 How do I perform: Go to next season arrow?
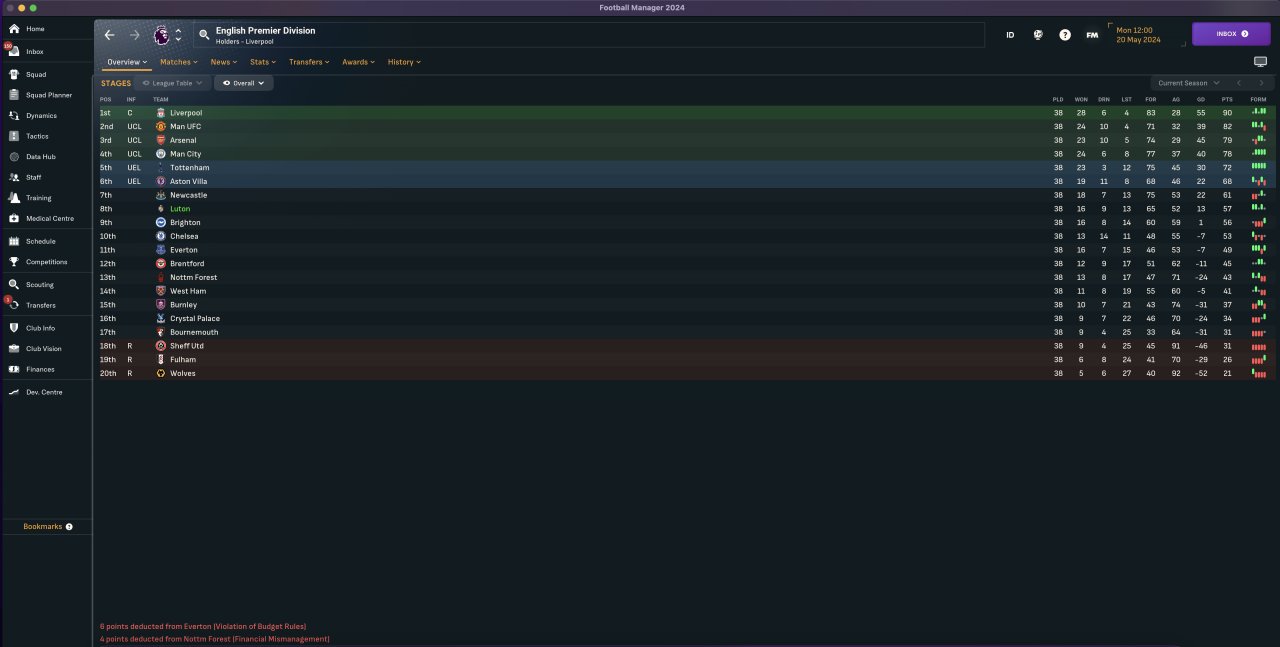click(1262, 83)
